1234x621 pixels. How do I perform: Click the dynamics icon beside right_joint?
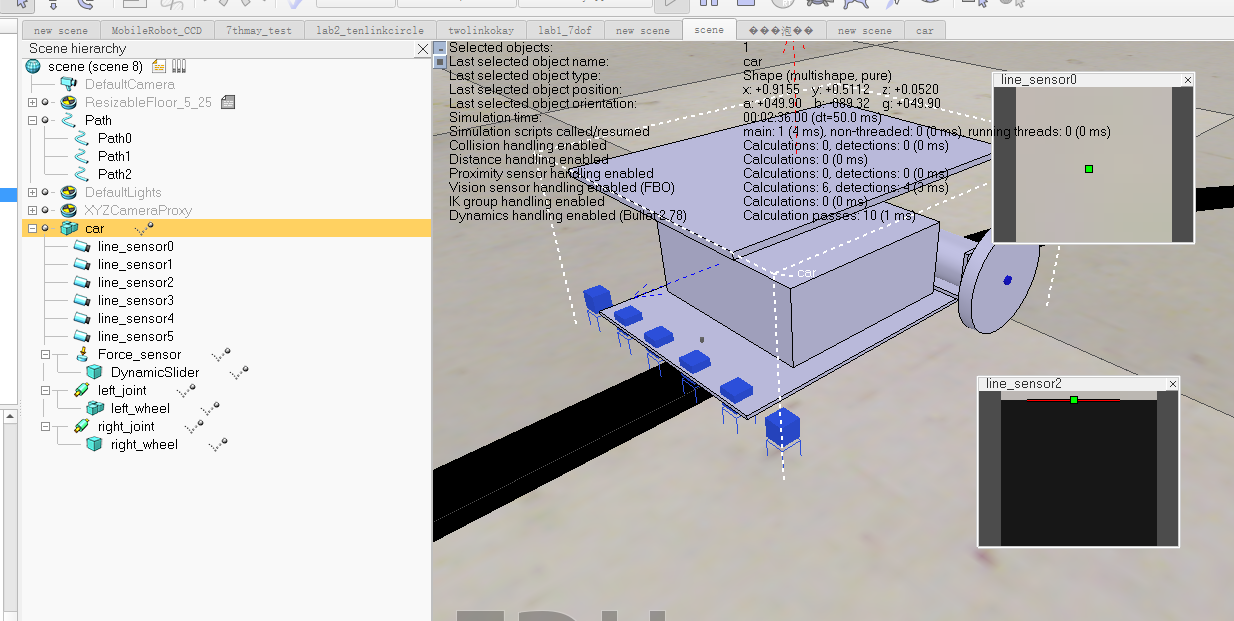(x=195, y=427)
